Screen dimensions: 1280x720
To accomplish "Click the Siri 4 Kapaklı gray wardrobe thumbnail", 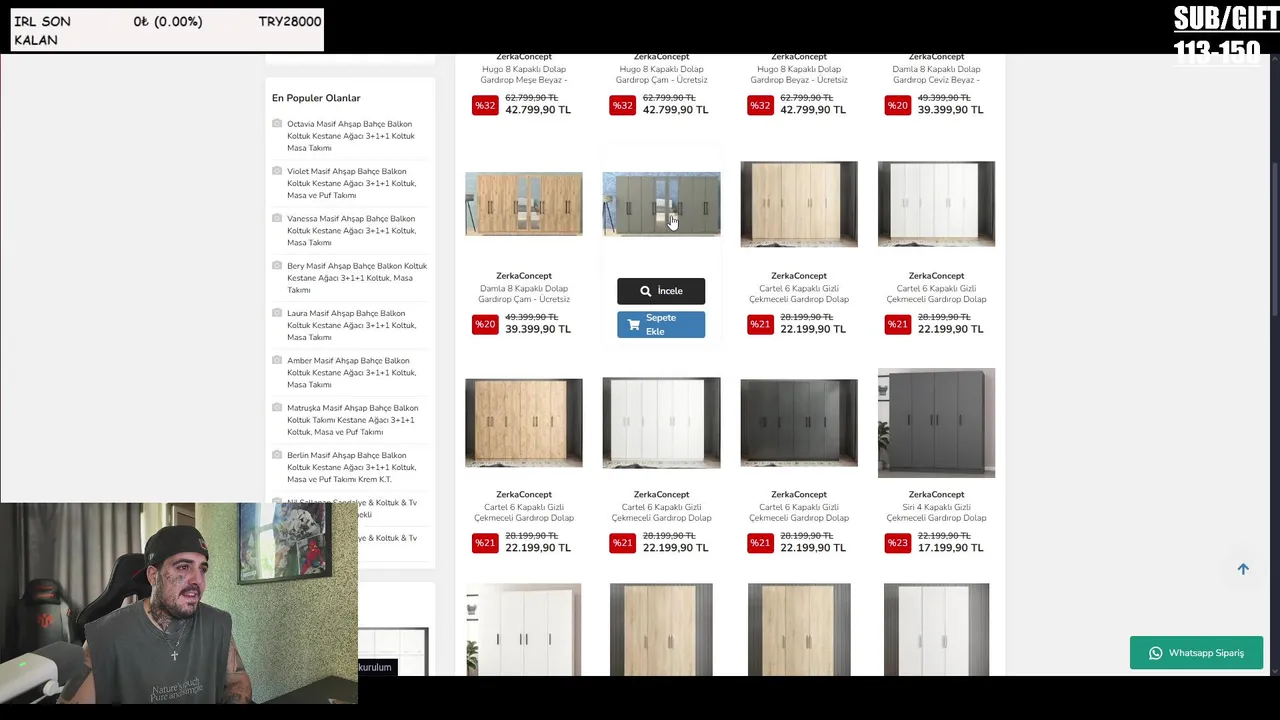I will pos(936,422).
